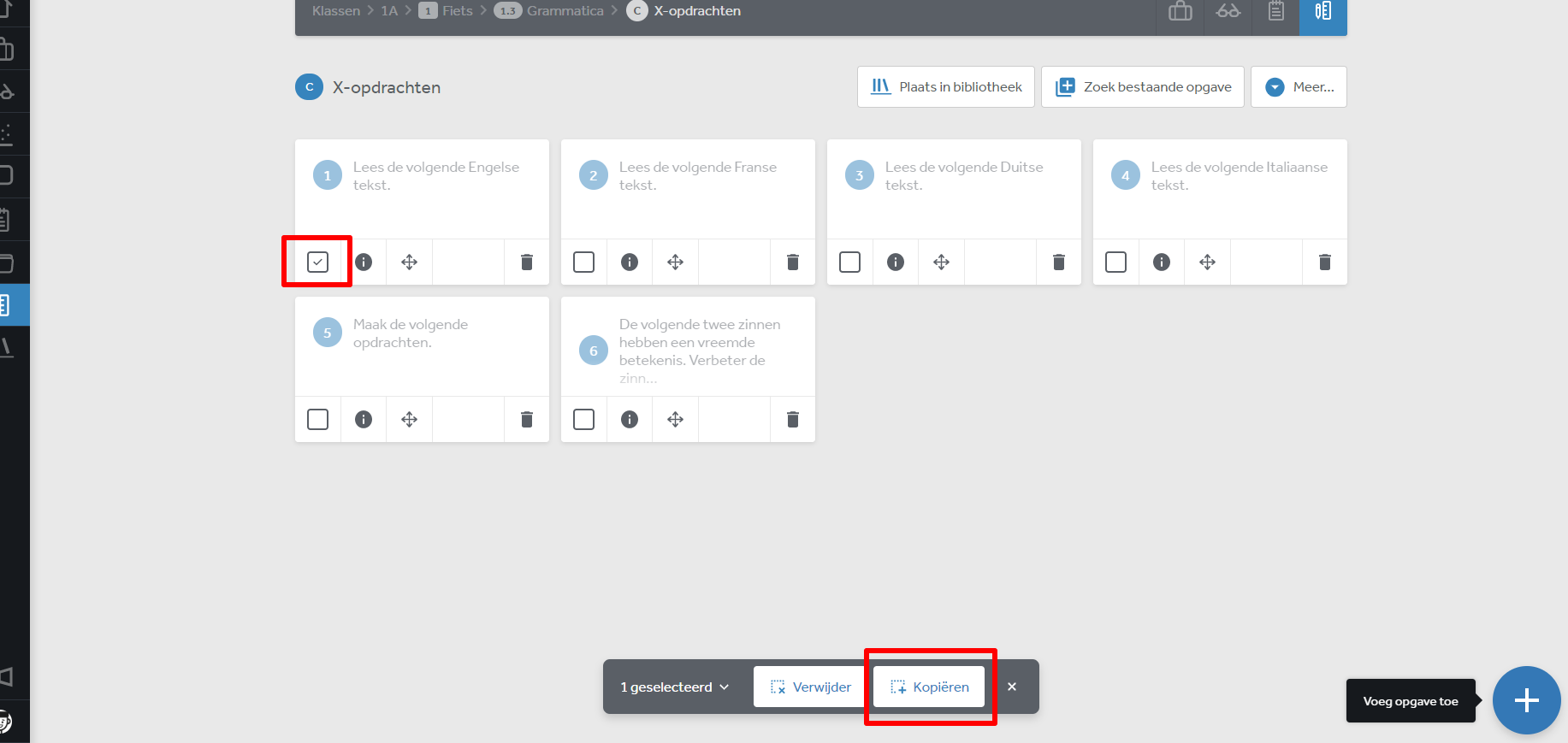
Task: Check the Italiaanse tekst card checkbox
Action: pyautogui.click(x=1115, y=262)
